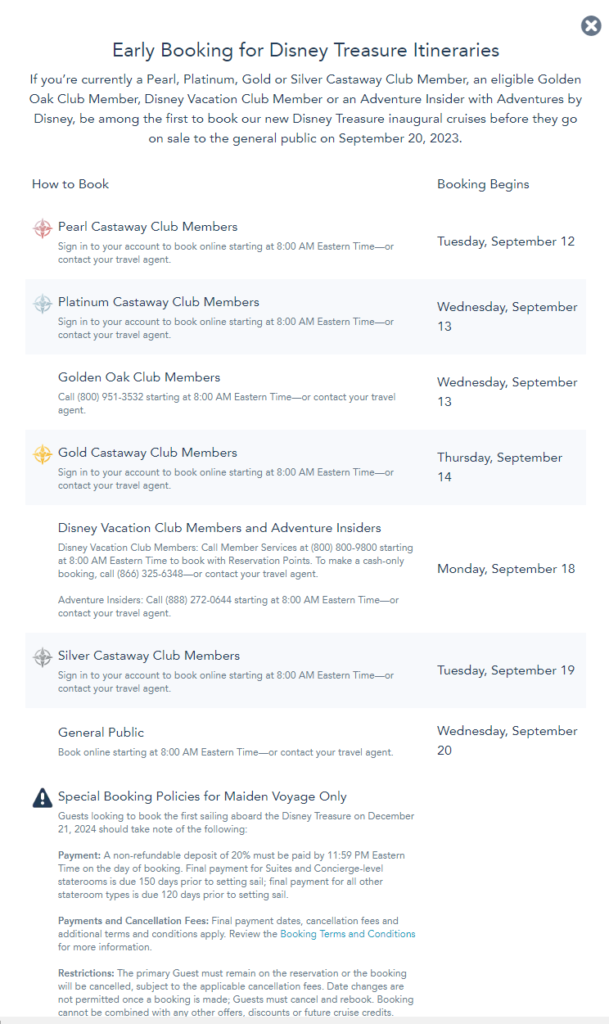The width and height of the screenshot is (609, 1024).
Task: Open the Booking Terms and Conditions link
Action: [347, 934]
